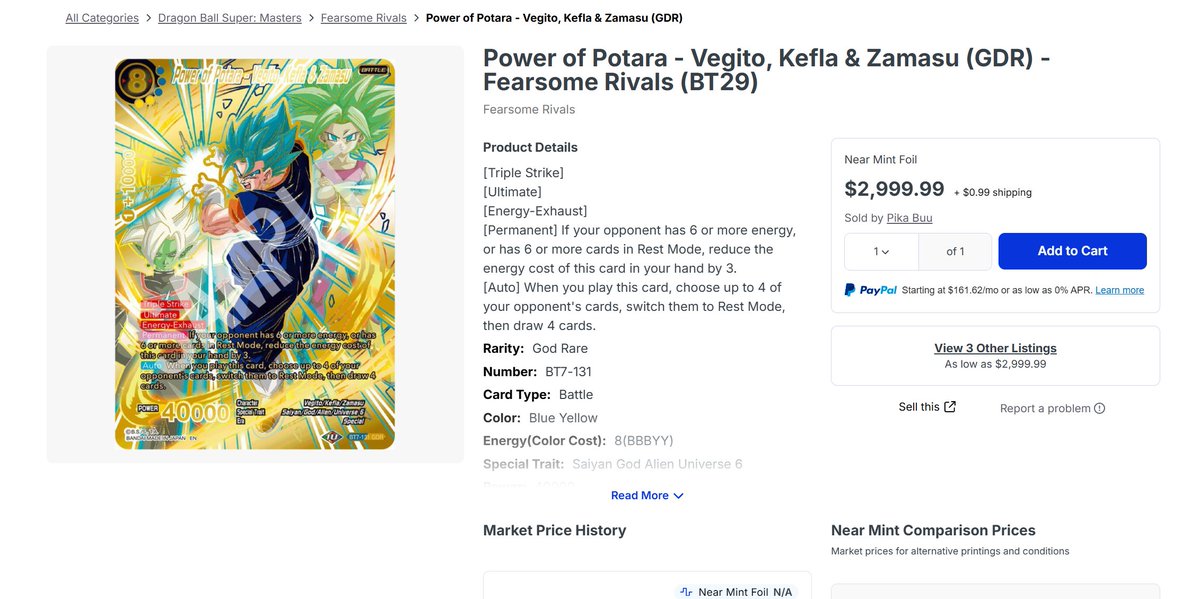Screen dimensions: 1200x599
Task: Click the Read More chevron icon
Action: [x=679, y=496]
